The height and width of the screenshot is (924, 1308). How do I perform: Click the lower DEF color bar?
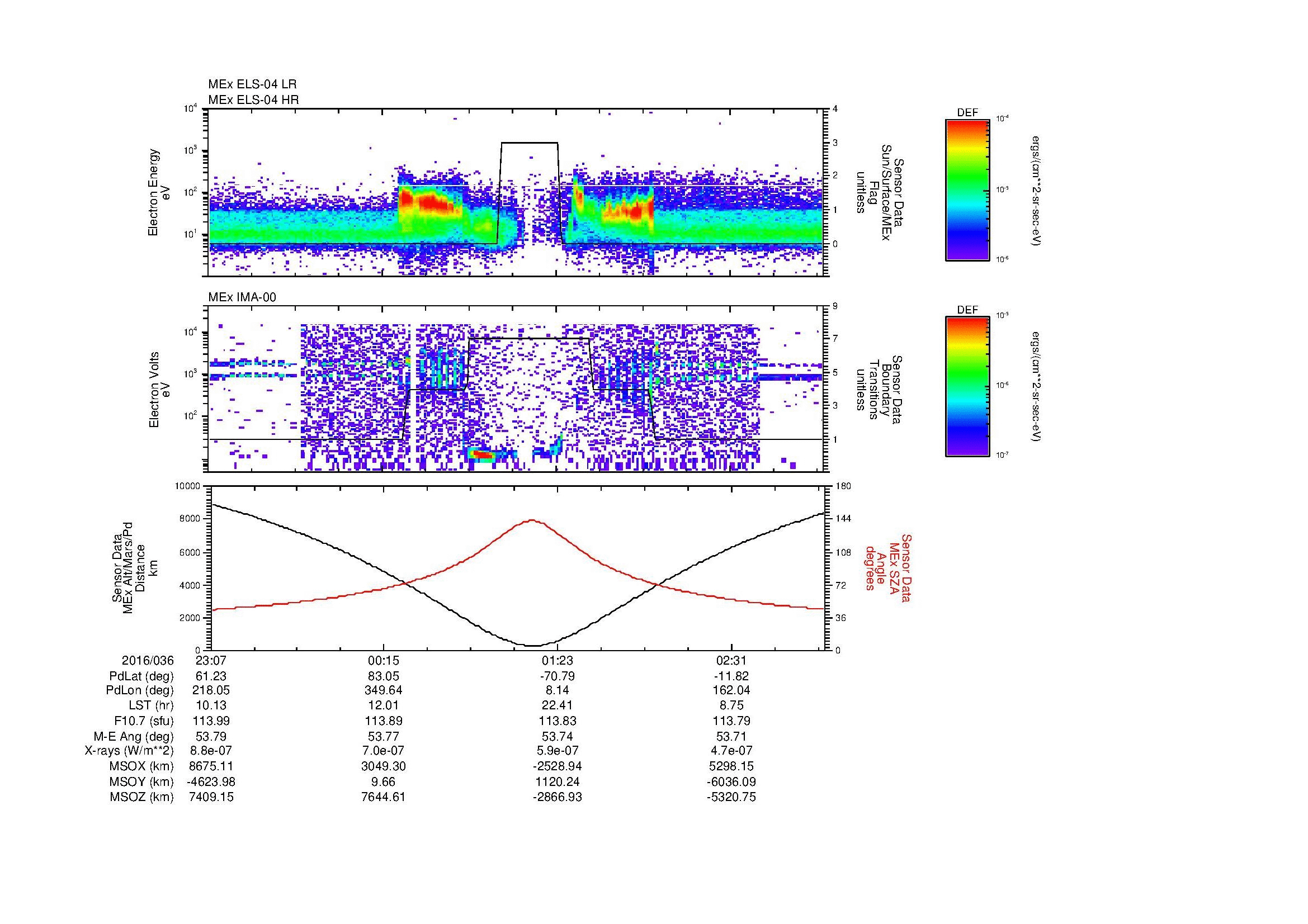point(967,387)
